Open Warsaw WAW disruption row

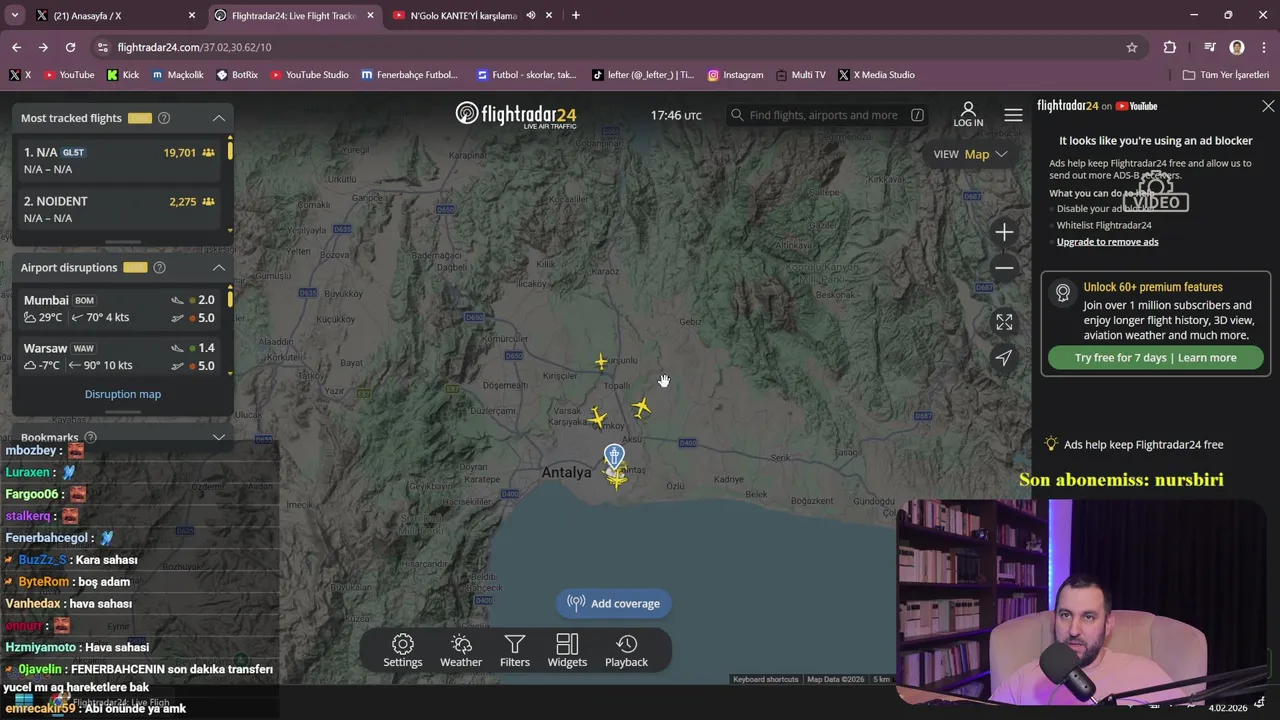[120, 356]
